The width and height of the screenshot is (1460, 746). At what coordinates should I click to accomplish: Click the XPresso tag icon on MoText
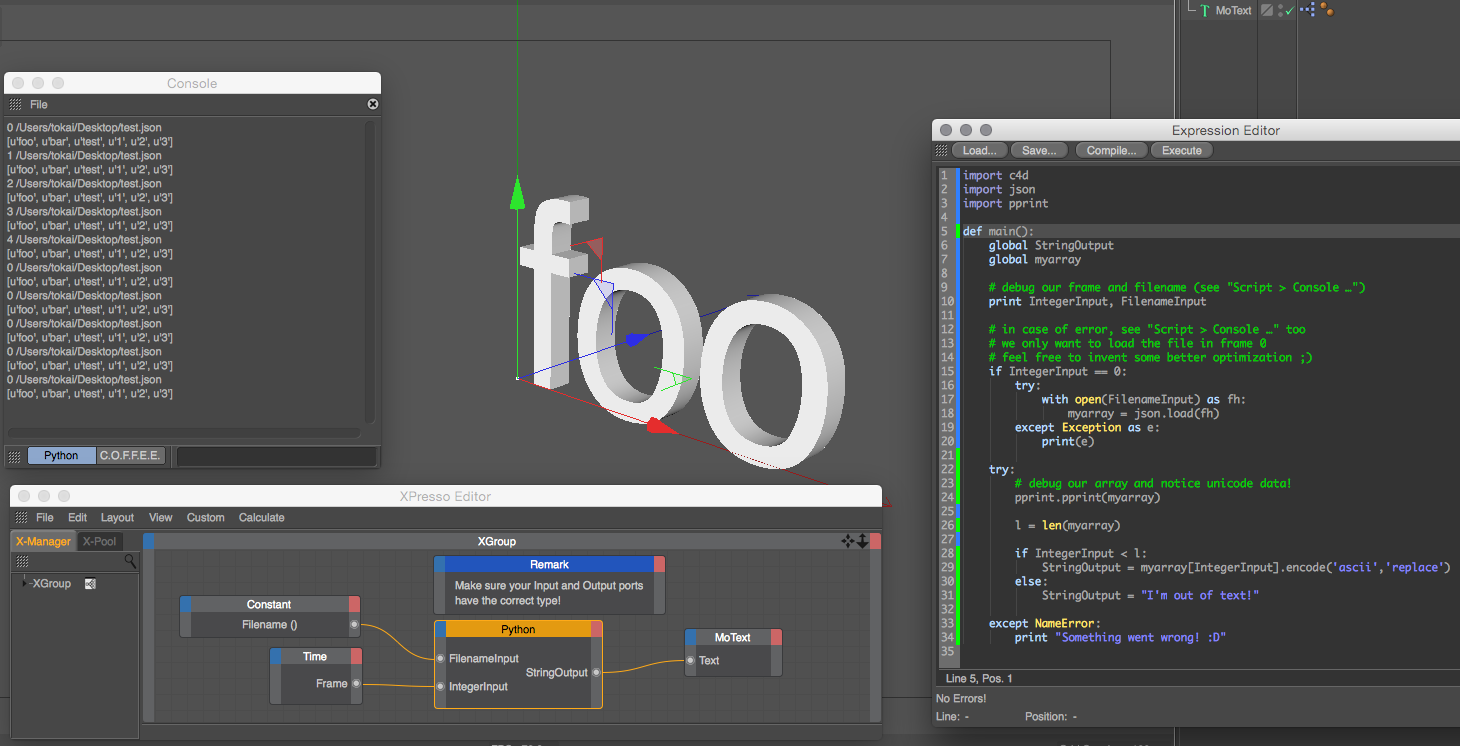click(x=1308, y=9)
